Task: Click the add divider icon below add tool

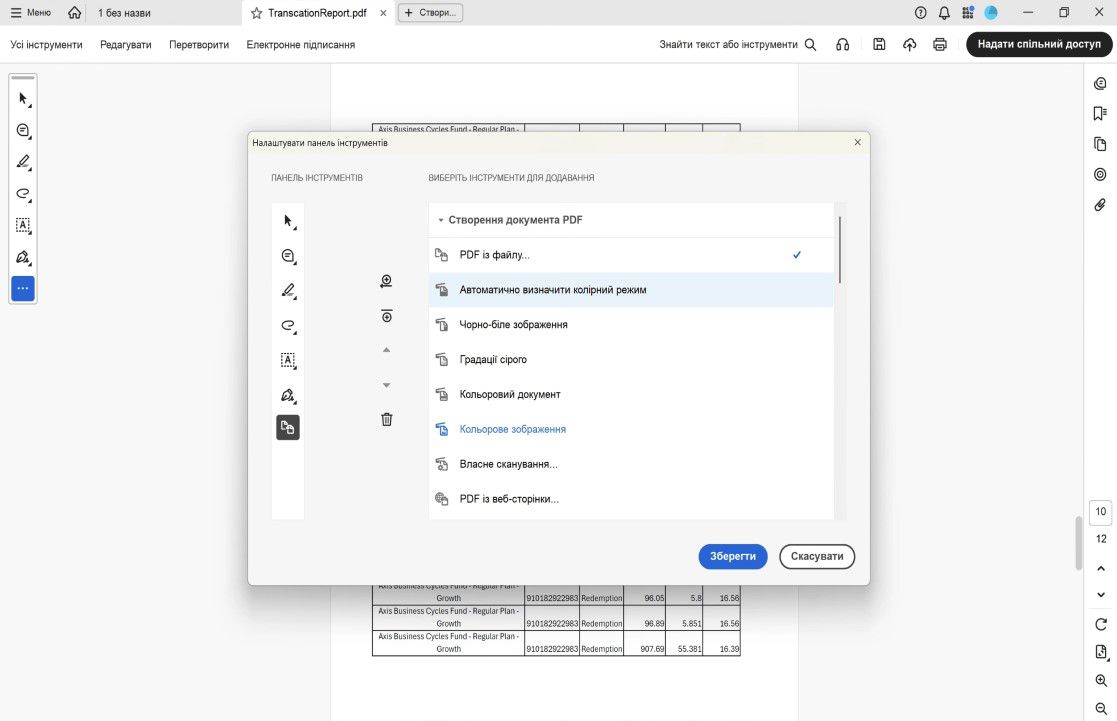Action: (x=386, y=316)
